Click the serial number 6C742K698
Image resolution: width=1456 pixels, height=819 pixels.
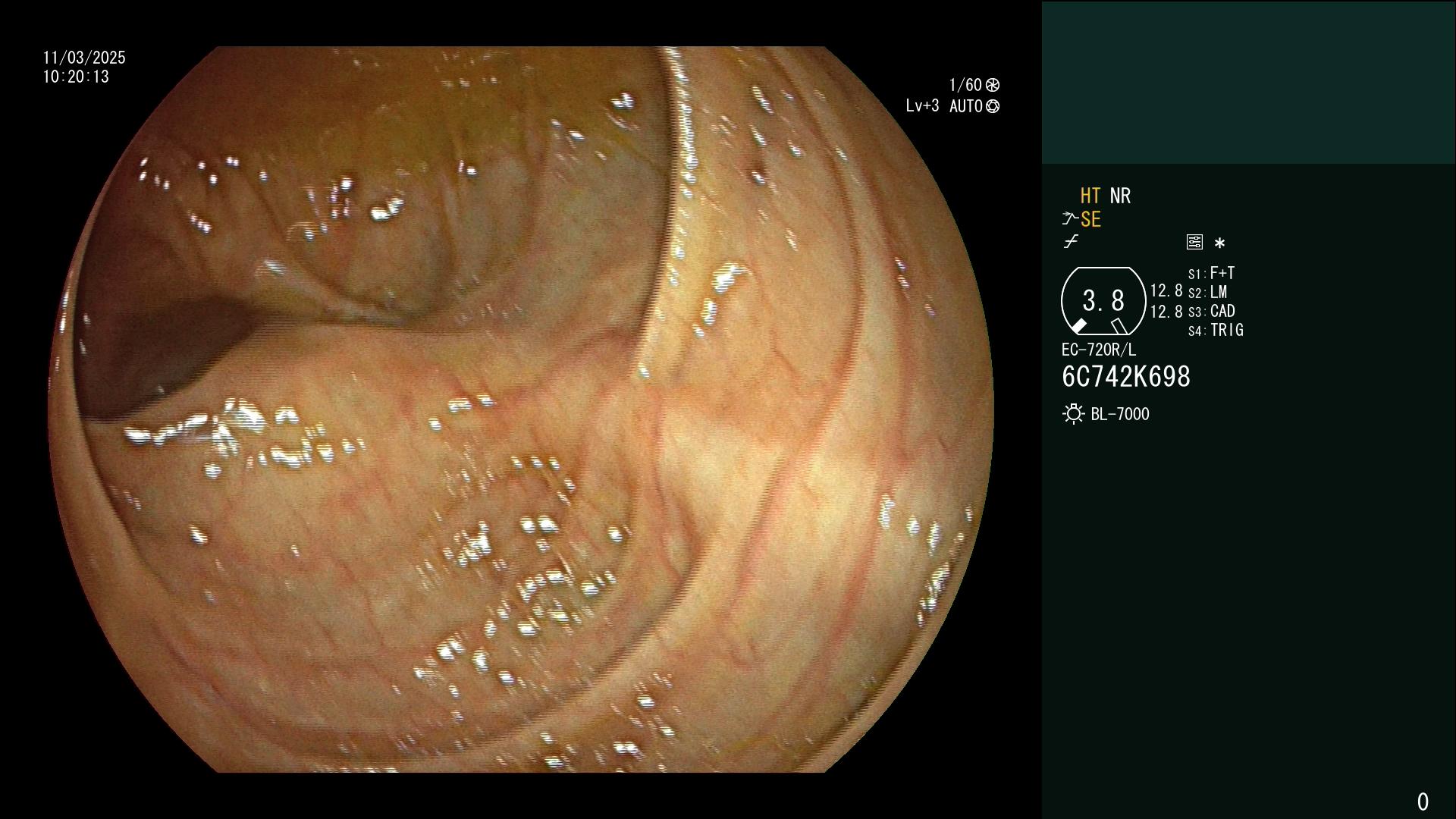(x=1126, y=376)
